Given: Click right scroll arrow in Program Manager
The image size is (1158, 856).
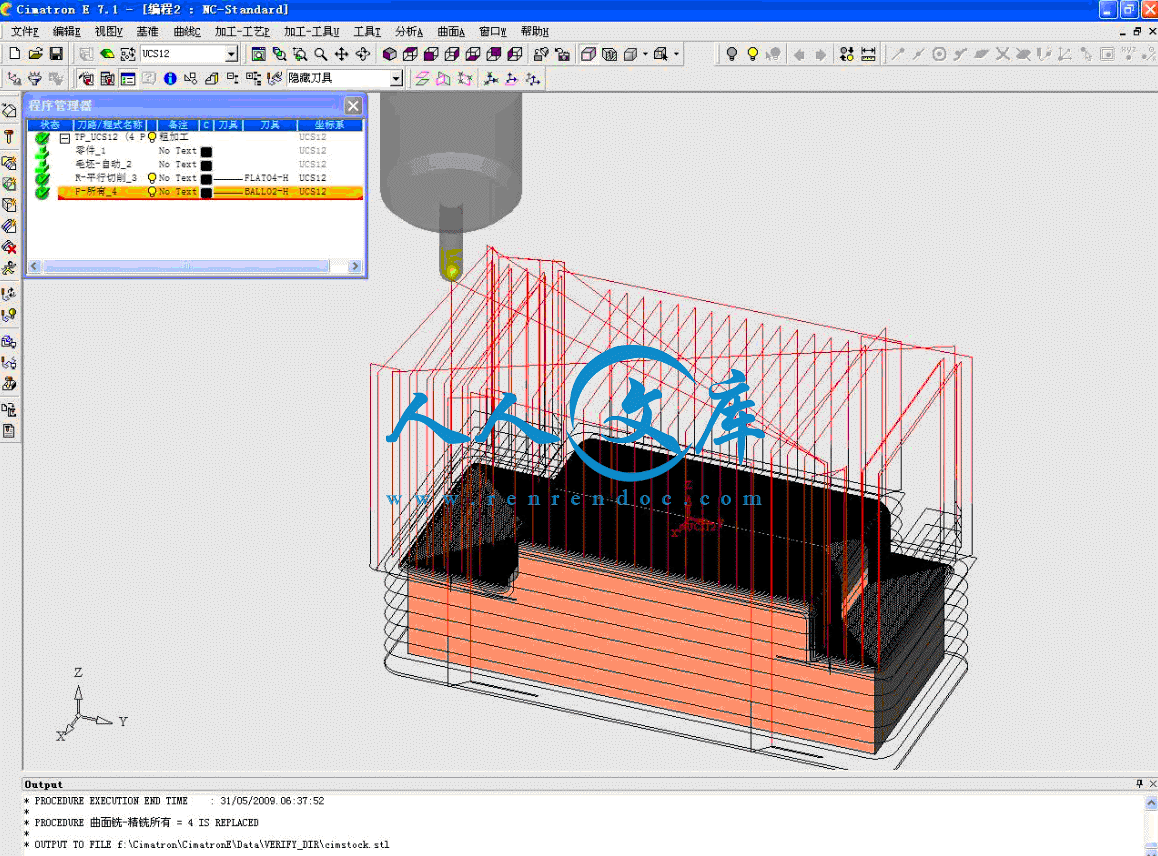Looking at the screenshot, I should pyautogui.click(x=355, y=266).
